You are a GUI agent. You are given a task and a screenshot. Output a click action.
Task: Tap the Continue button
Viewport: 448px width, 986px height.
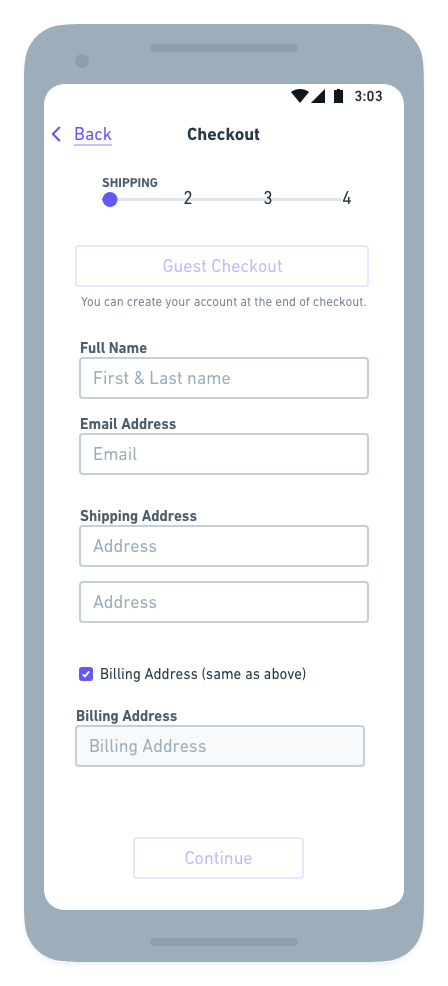pos(218,858)
